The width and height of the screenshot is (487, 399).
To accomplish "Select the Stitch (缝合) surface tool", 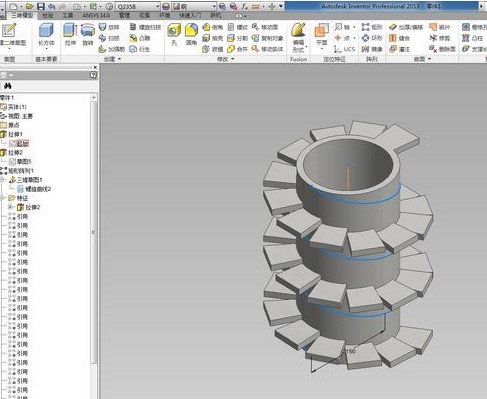I will pyautogui.click(x=399, y=38).
